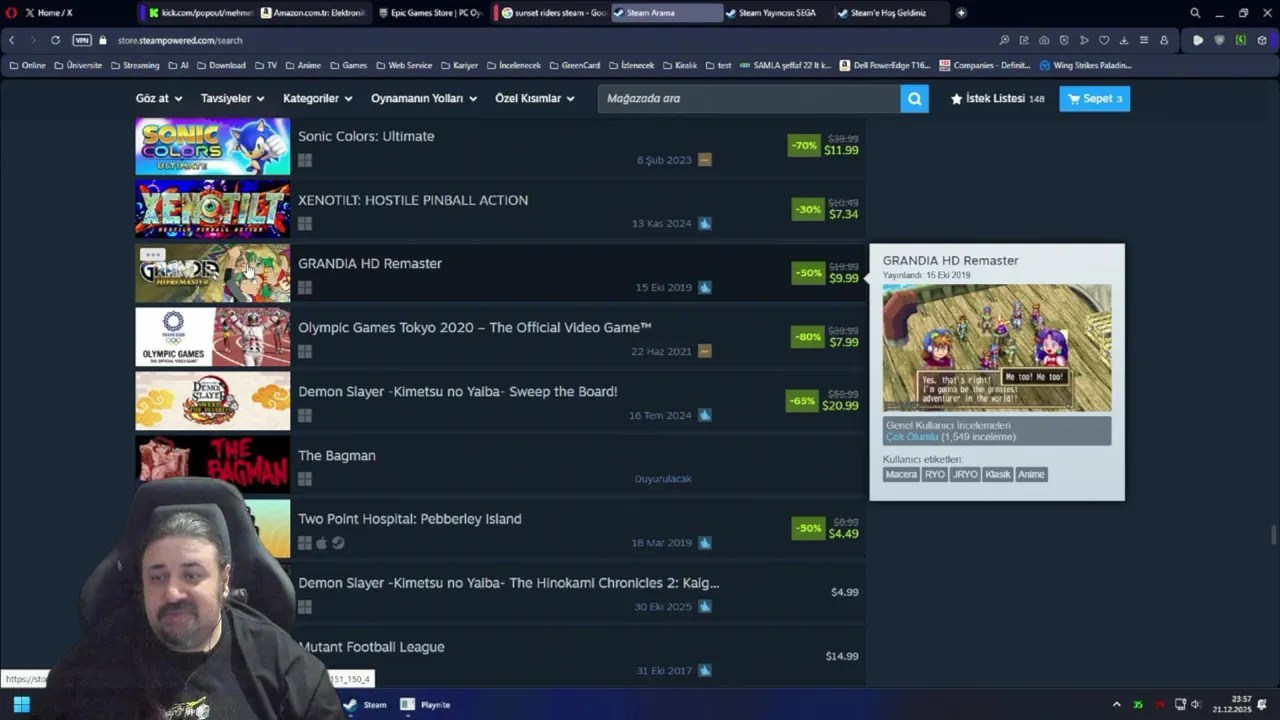Open the extensions cube icon
1280x720 pixels.
pyautogui.click(x=1262, y=40)
